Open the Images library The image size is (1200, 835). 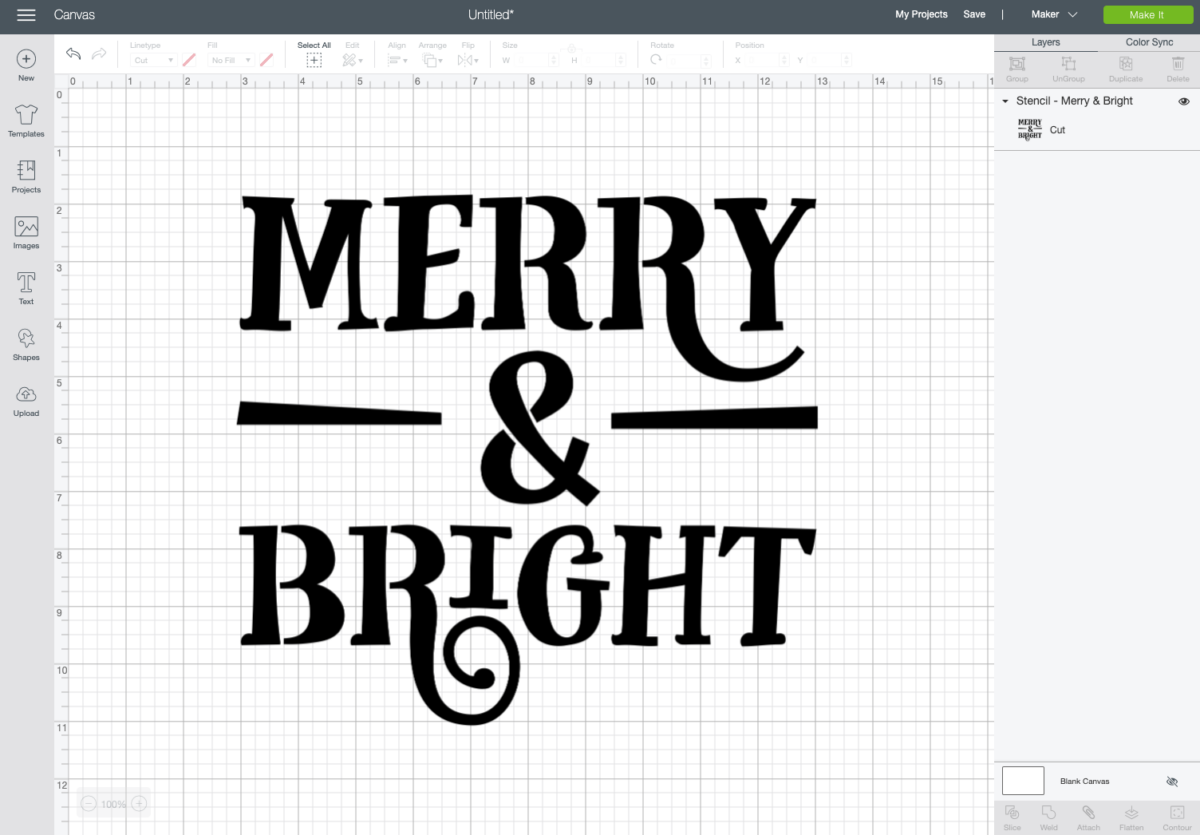pos(26,233)
